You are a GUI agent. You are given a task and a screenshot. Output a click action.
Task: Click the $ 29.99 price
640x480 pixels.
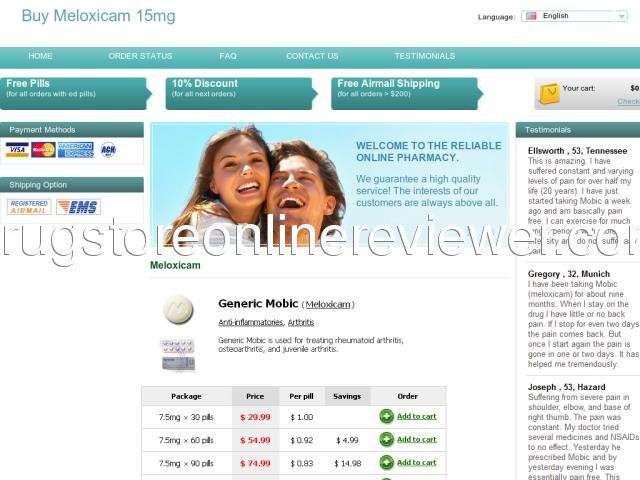[255, 417]
